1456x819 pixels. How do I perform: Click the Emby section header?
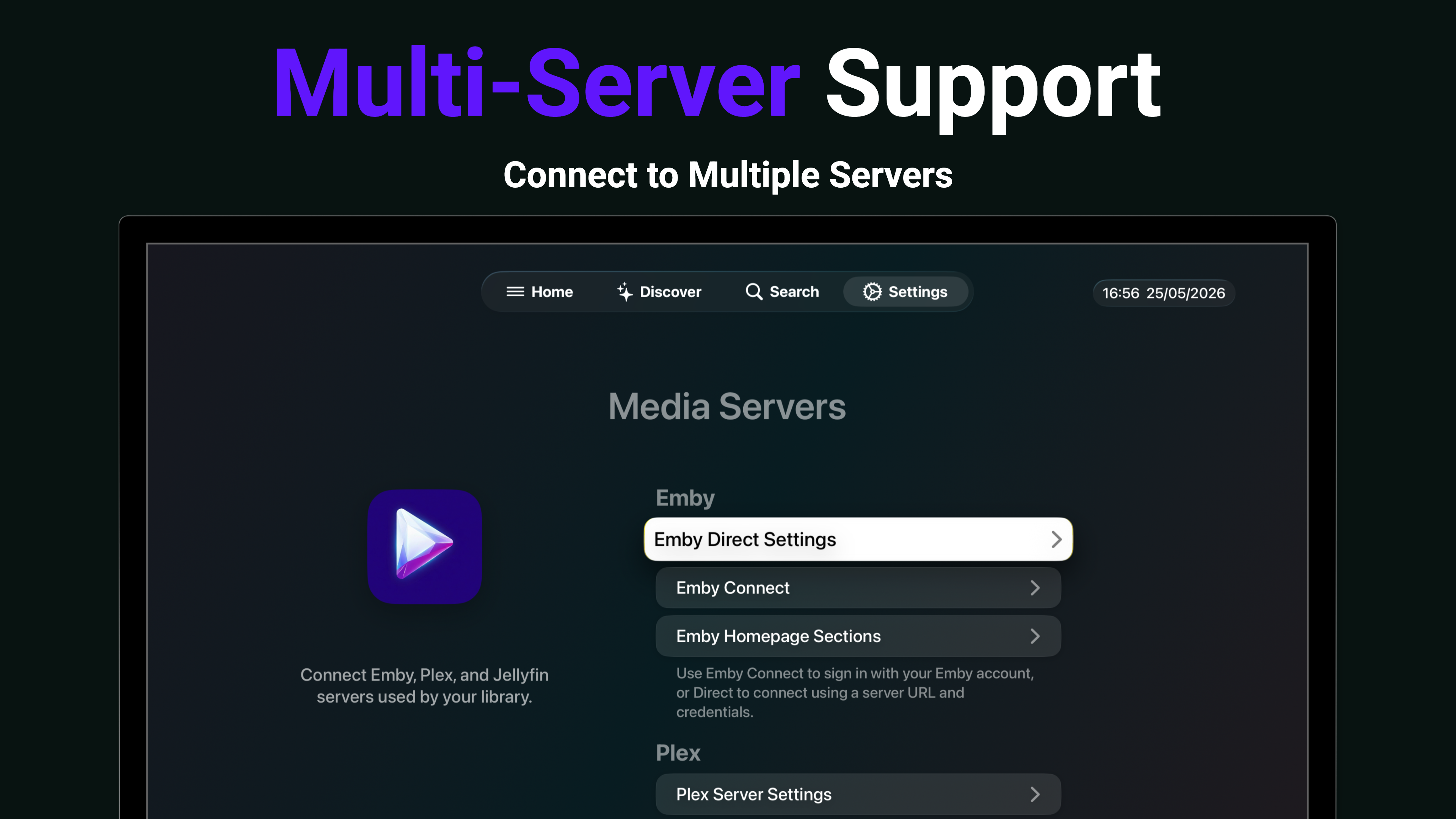tap(685, 499)
